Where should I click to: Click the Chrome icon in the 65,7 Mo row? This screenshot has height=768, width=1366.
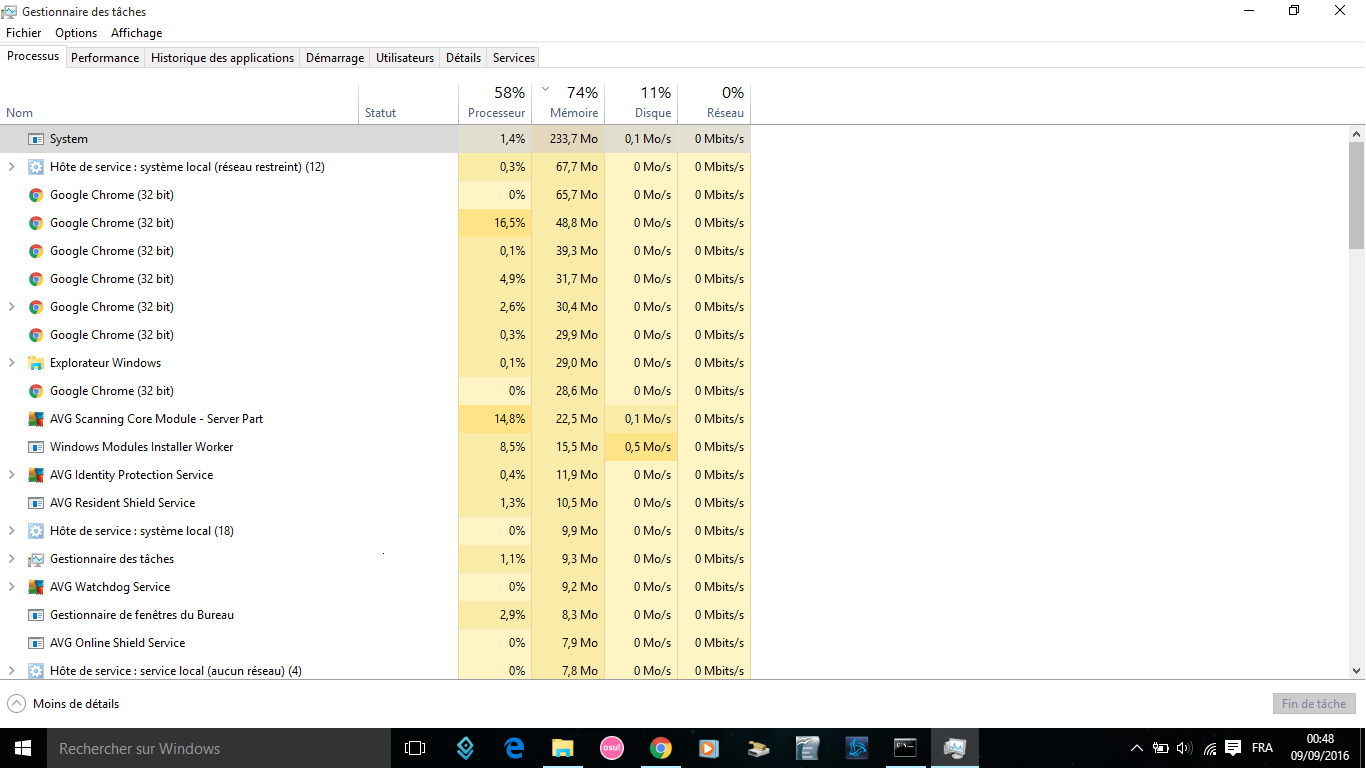[x=36, y=195]
